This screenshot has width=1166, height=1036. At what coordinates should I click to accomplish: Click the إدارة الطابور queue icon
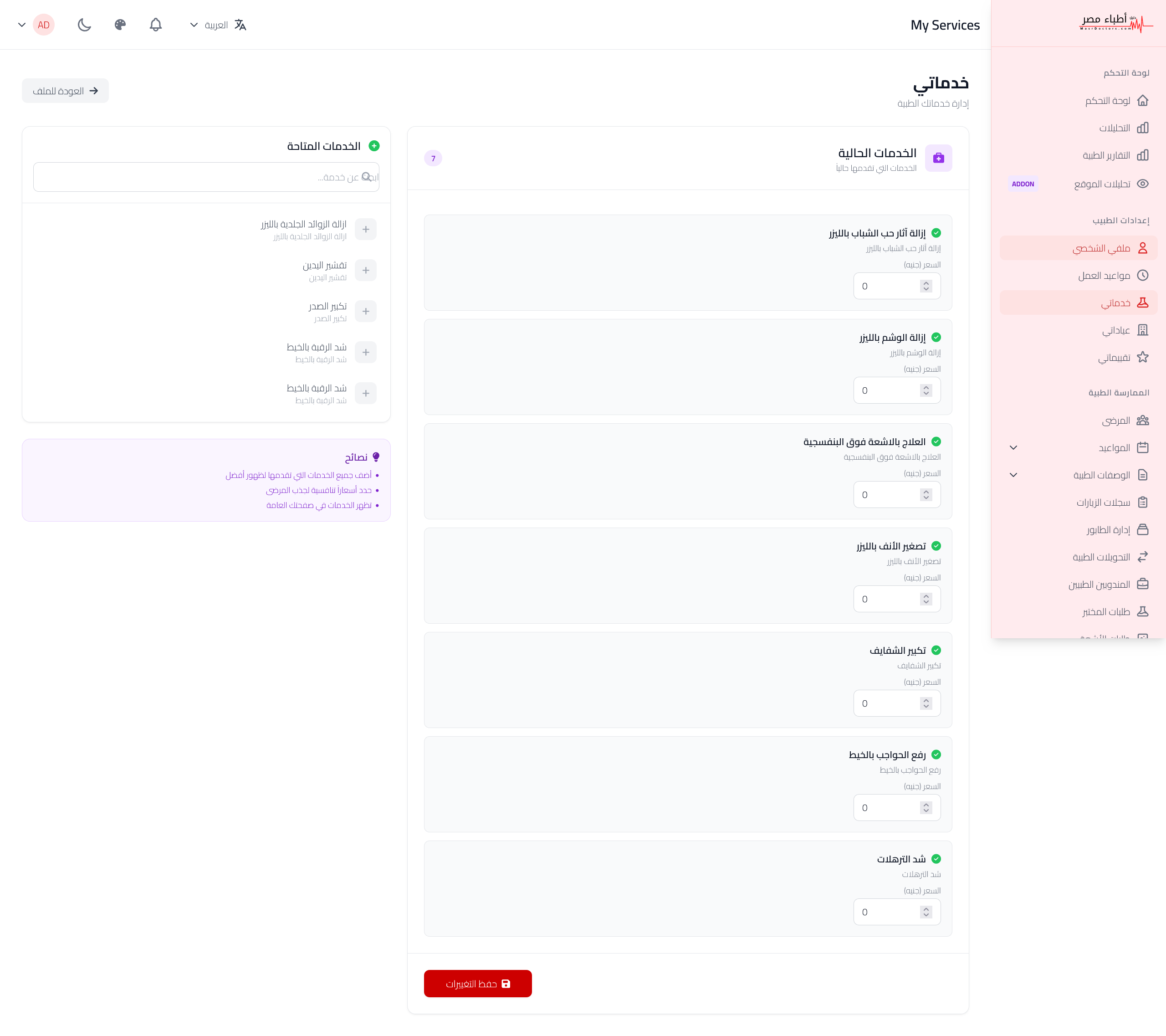tap(1143, 530)
